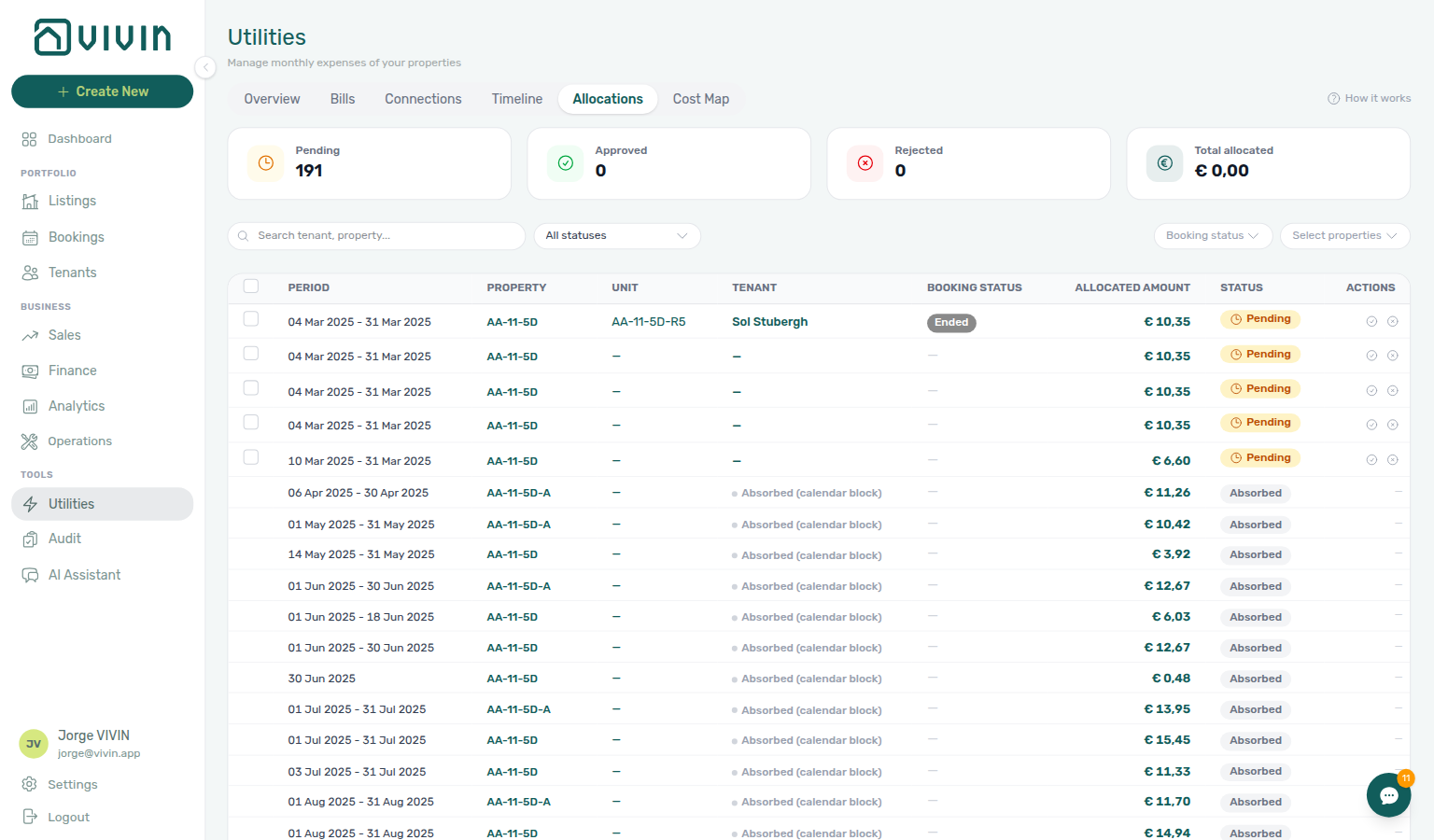
Task: Click the Logout door icon
Action: 30,817
